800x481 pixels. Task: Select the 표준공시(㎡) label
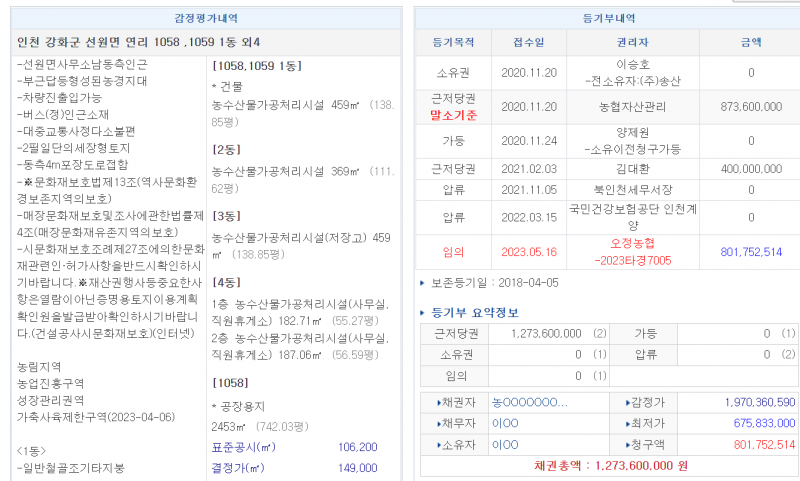[244, 447]
